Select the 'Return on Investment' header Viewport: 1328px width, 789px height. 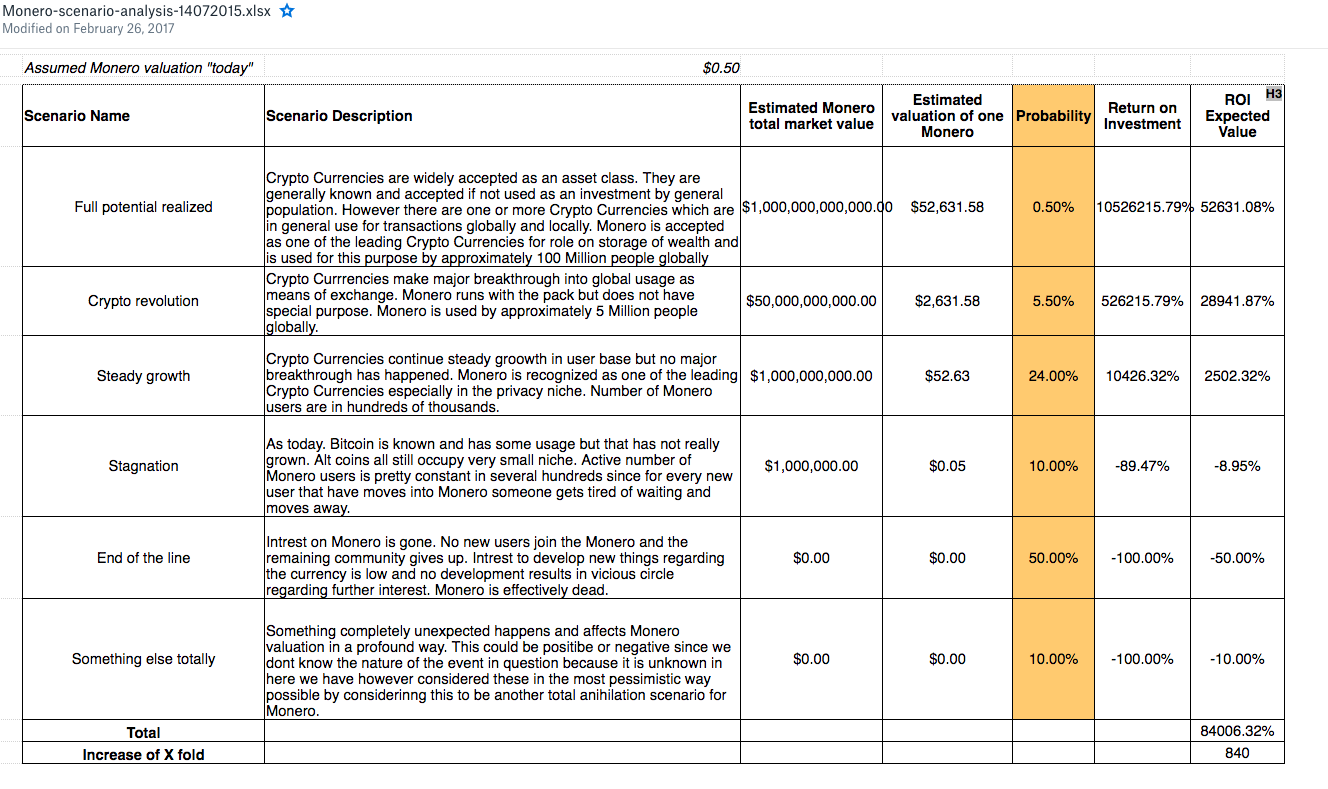pyautogui.click(x=1142, y=116)
